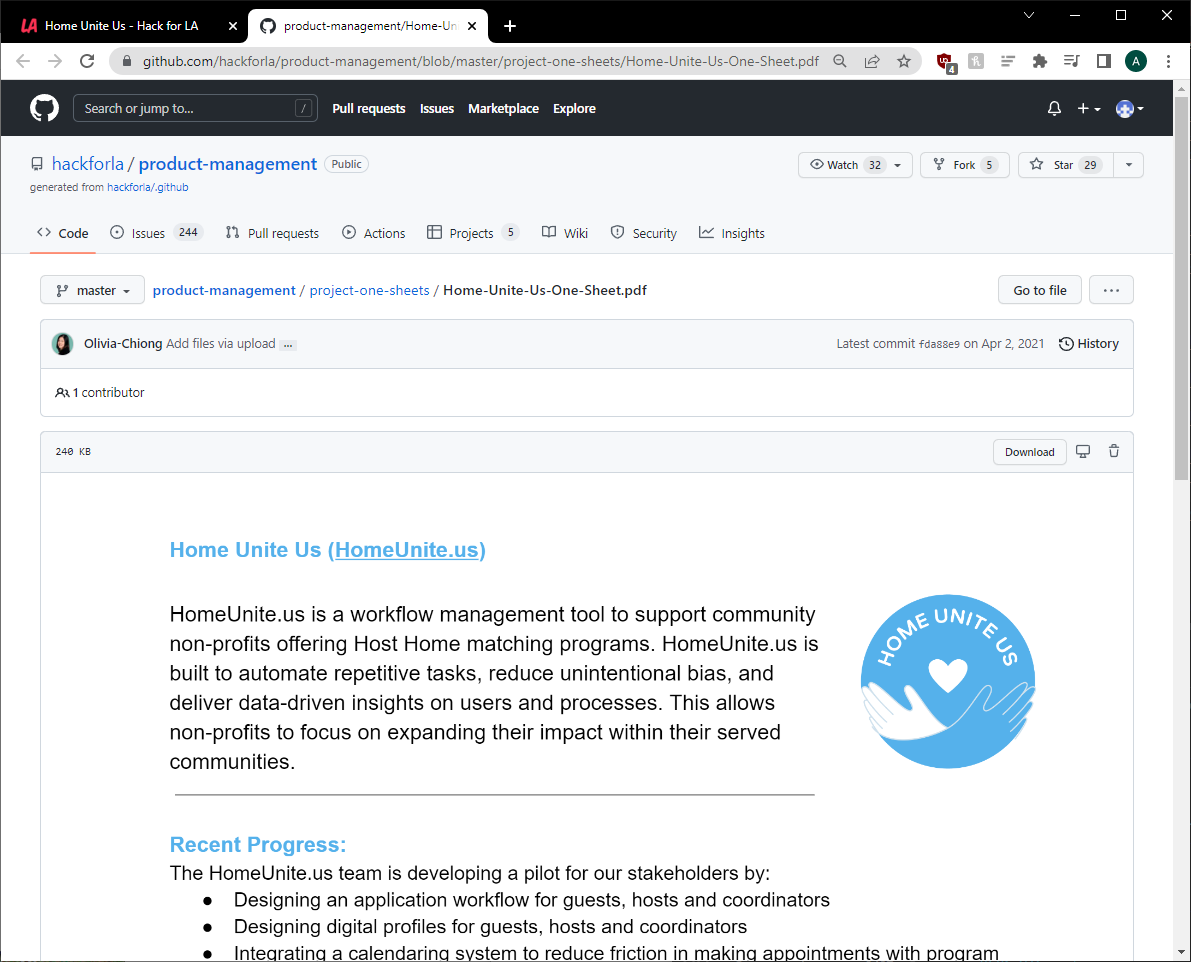The image size is (1191, 962).
Task: Focus the Search or jump to field
Action: click(195, 109)
